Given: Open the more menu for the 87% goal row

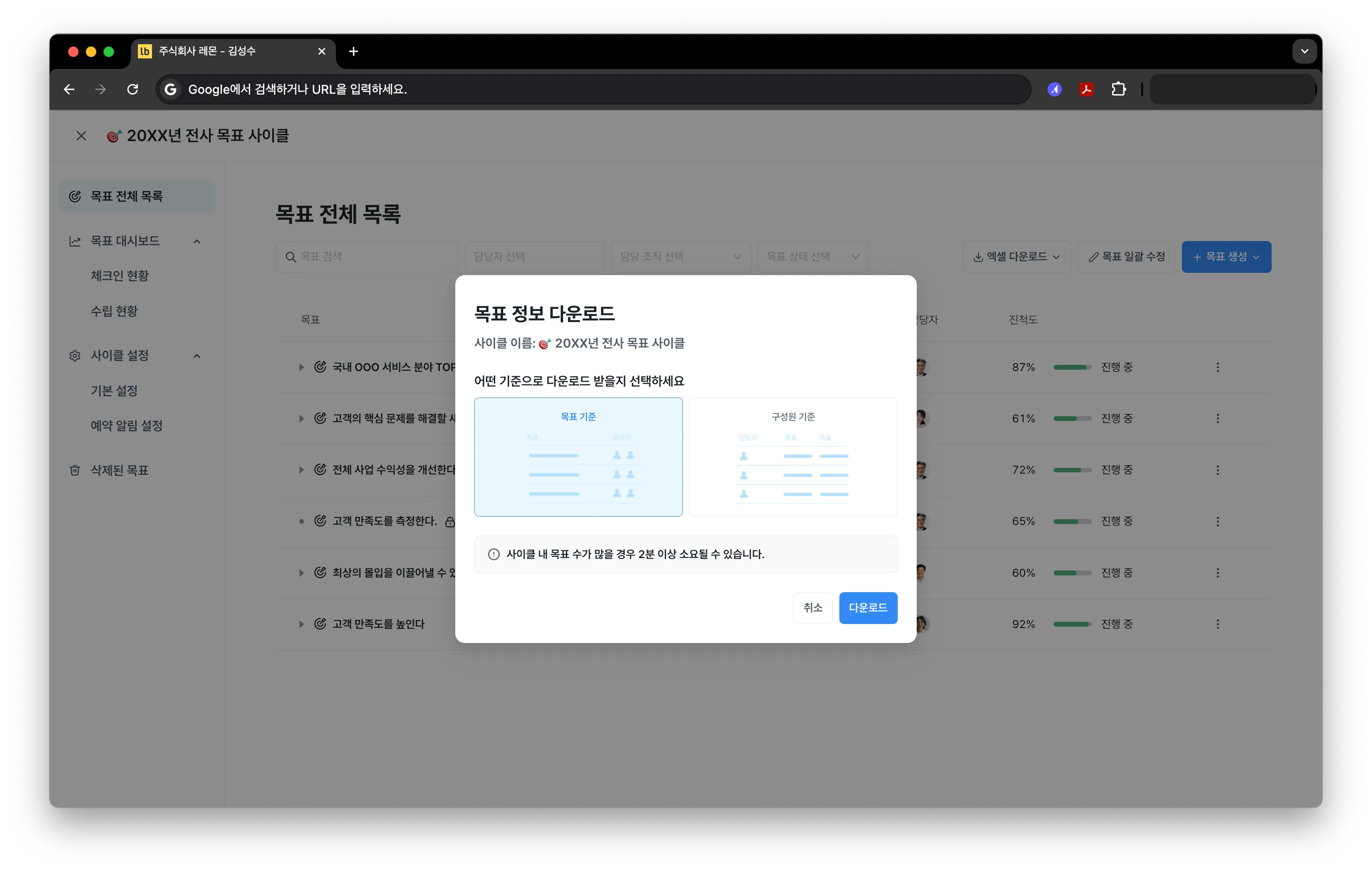Looking at the screenshot, I should click(1218, 367).
